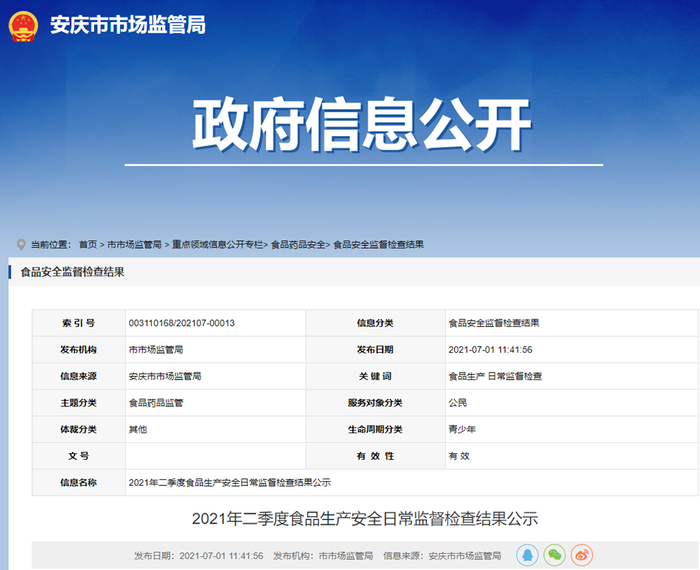
Task: Click 发布机构 value 市市场监管局
Action: point(156,349)
